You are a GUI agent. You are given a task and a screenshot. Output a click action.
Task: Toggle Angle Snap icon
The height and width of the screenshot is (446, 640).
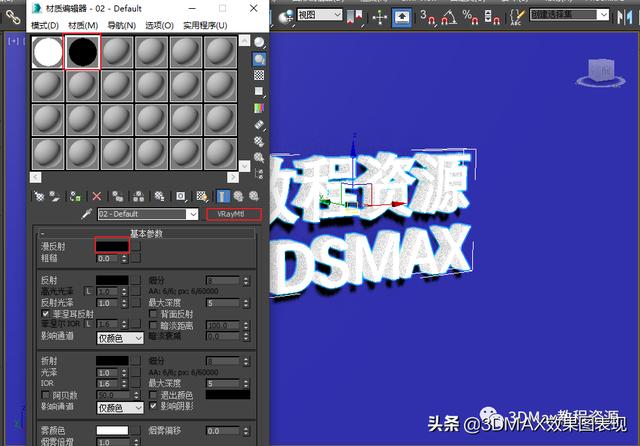coord(449,17)
